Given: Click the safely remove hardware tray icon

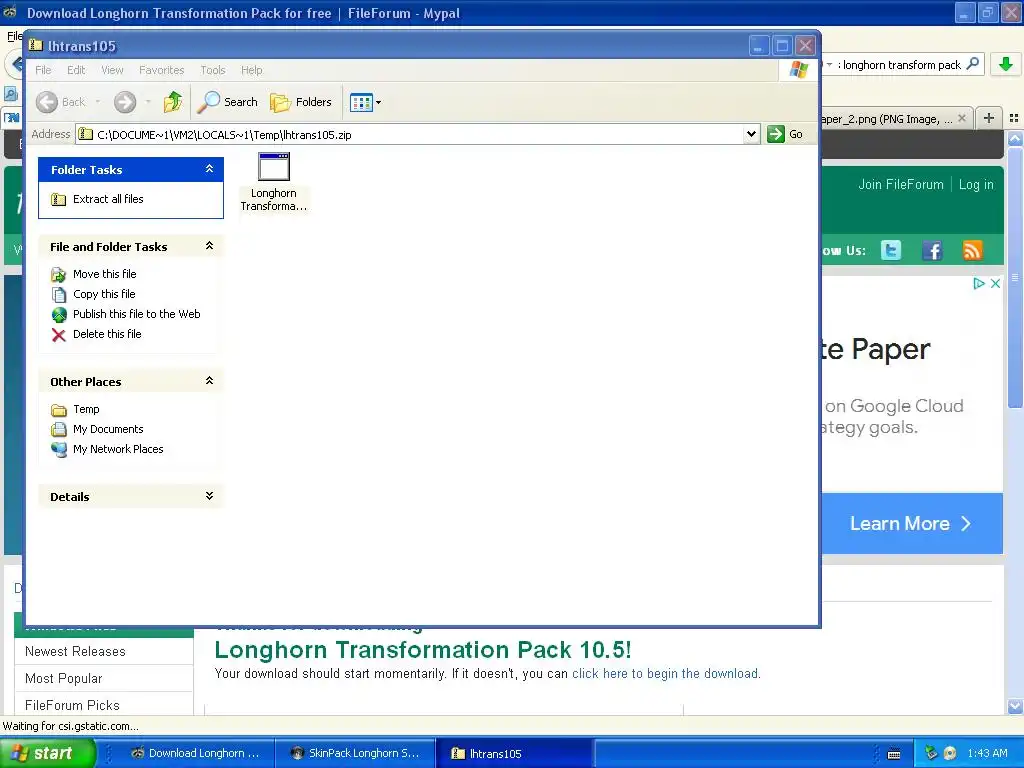Looking at the screenshot, I should [931, 753].
